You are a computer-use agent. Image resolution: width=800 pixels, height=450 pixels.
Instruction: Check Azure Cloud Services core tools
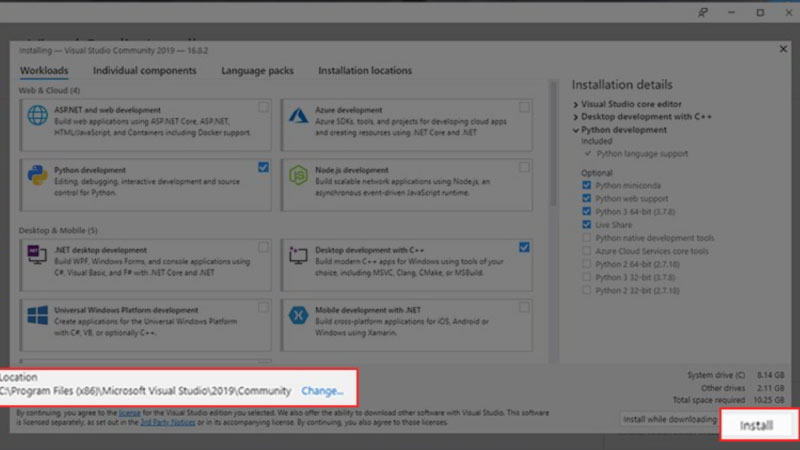click(586, 251)
